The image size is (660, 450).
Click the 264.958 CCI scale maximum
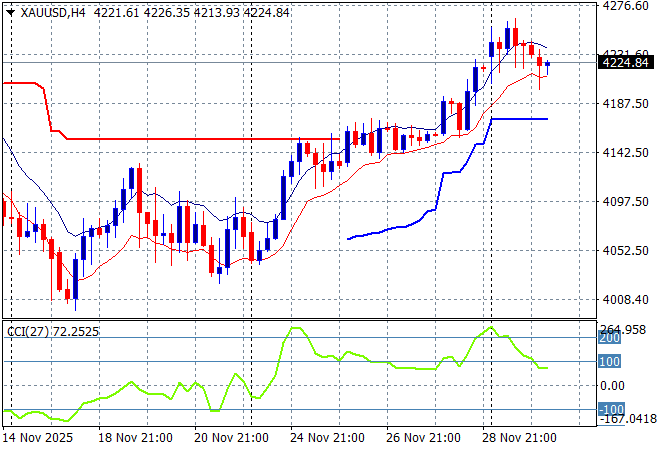click(622, 330)
